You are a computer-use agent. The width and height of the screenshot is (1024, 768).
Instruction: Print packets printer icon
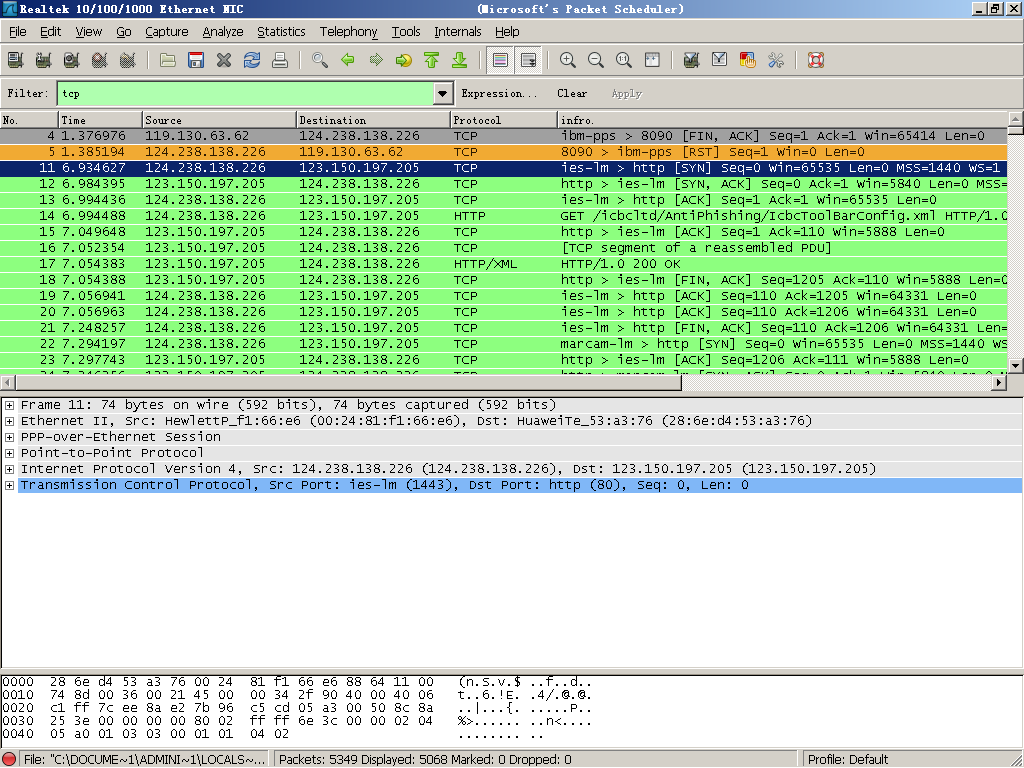coord(280,61)
